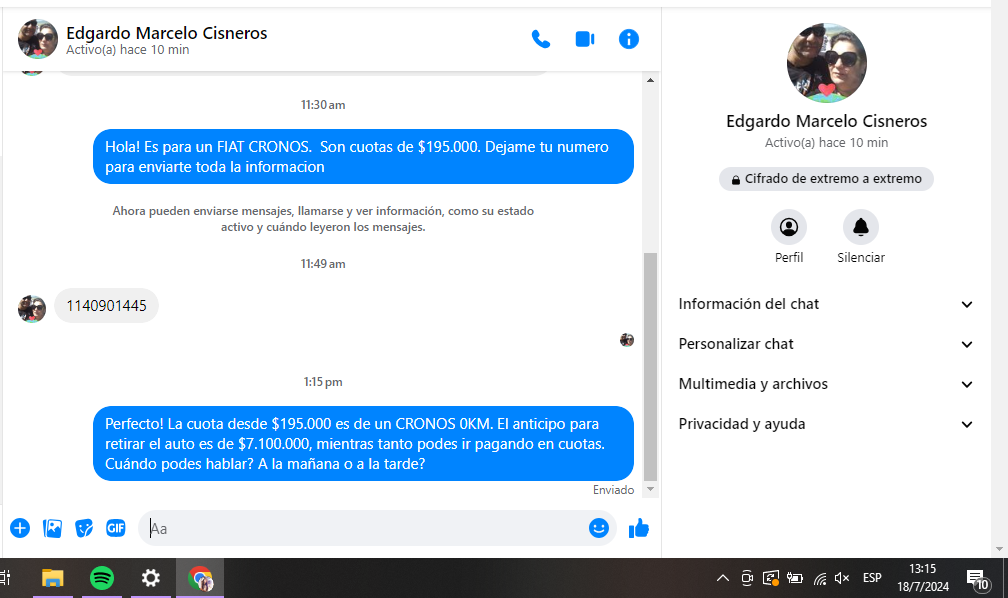1008x598 pixels.
Task: Click the large profile photo in side panel
Action: [827, 63]
